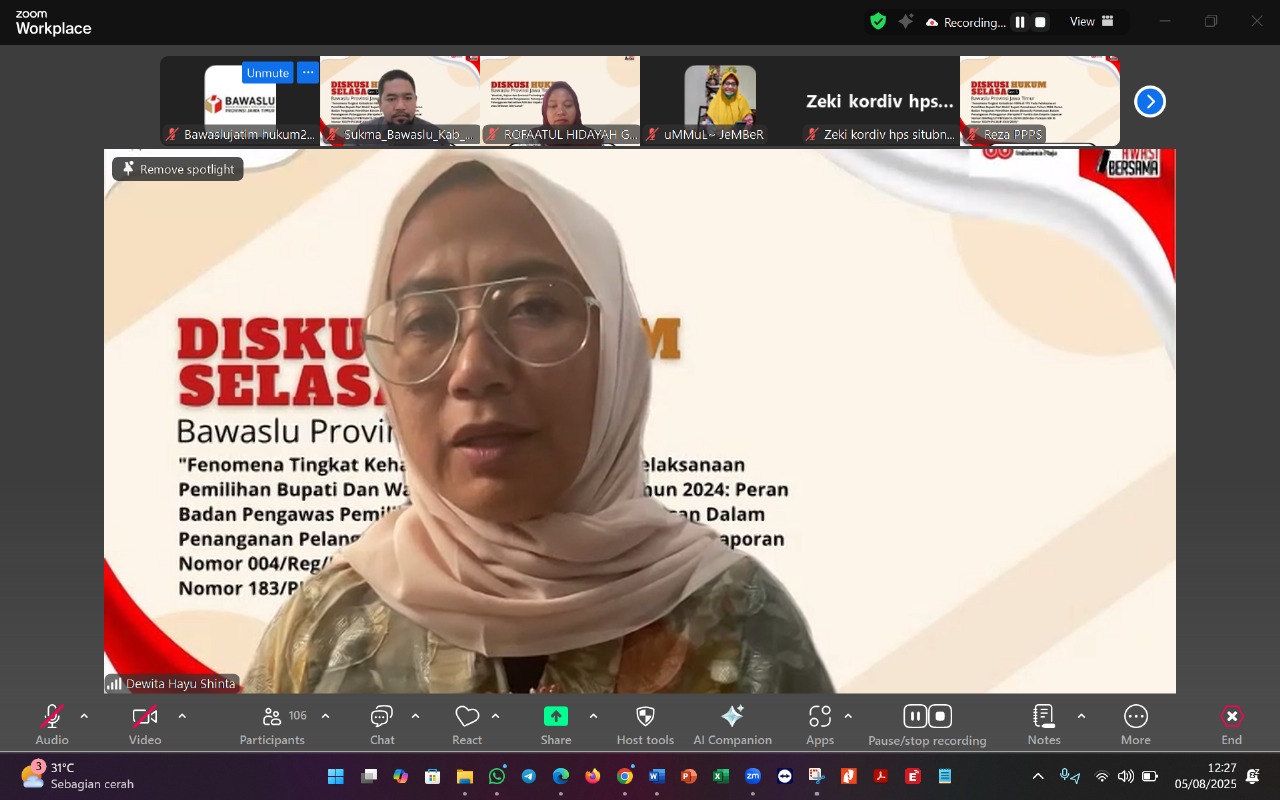Expand the Video options chevron
This screenshot has height=800, width=1280.
[x=182, y=716]
